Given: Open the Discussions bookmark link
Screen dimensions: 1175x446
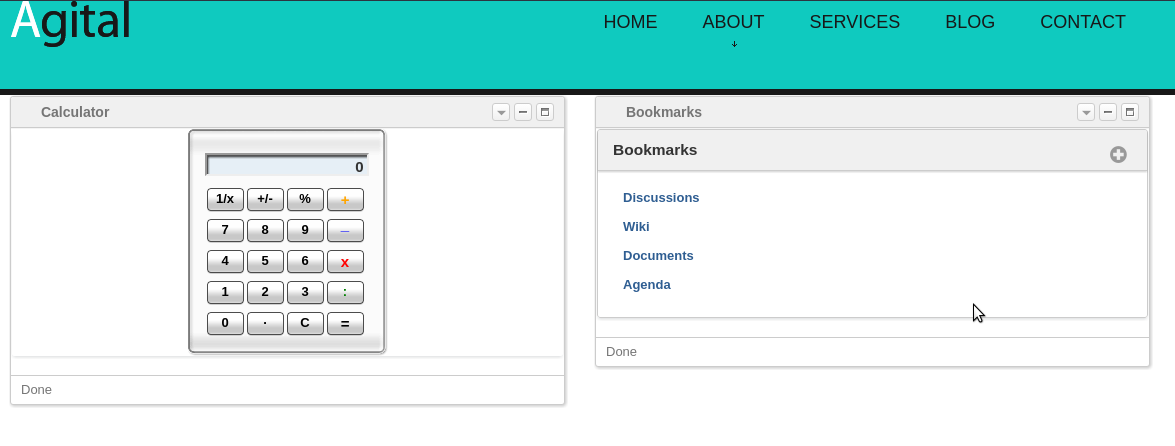Looking at the screenshot, I should pyautogui.click(x=661, y=198).
